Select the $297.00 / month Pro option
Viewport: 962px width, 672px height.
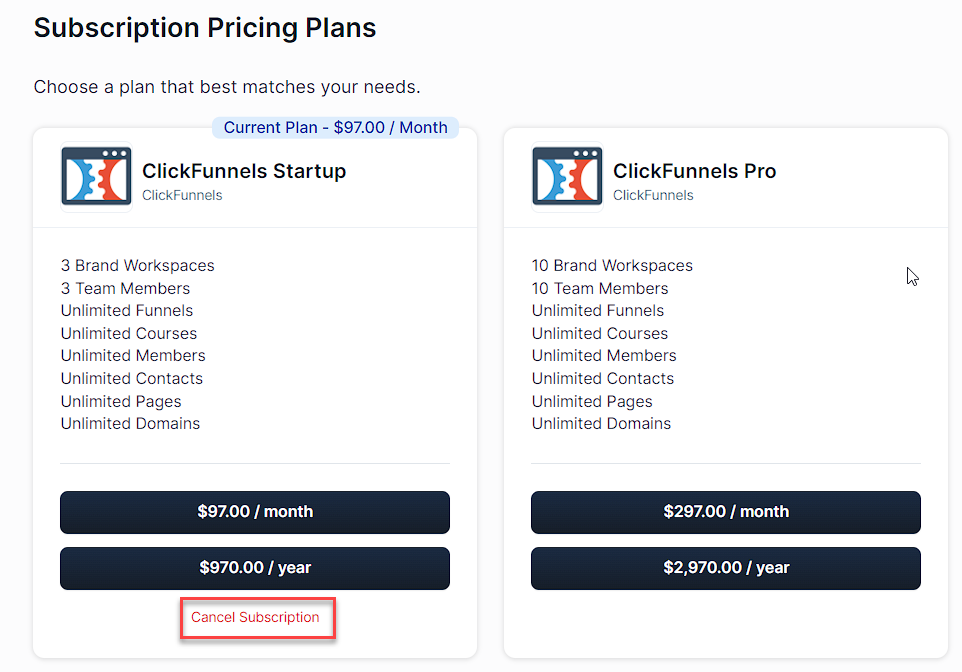click(725, 512)
